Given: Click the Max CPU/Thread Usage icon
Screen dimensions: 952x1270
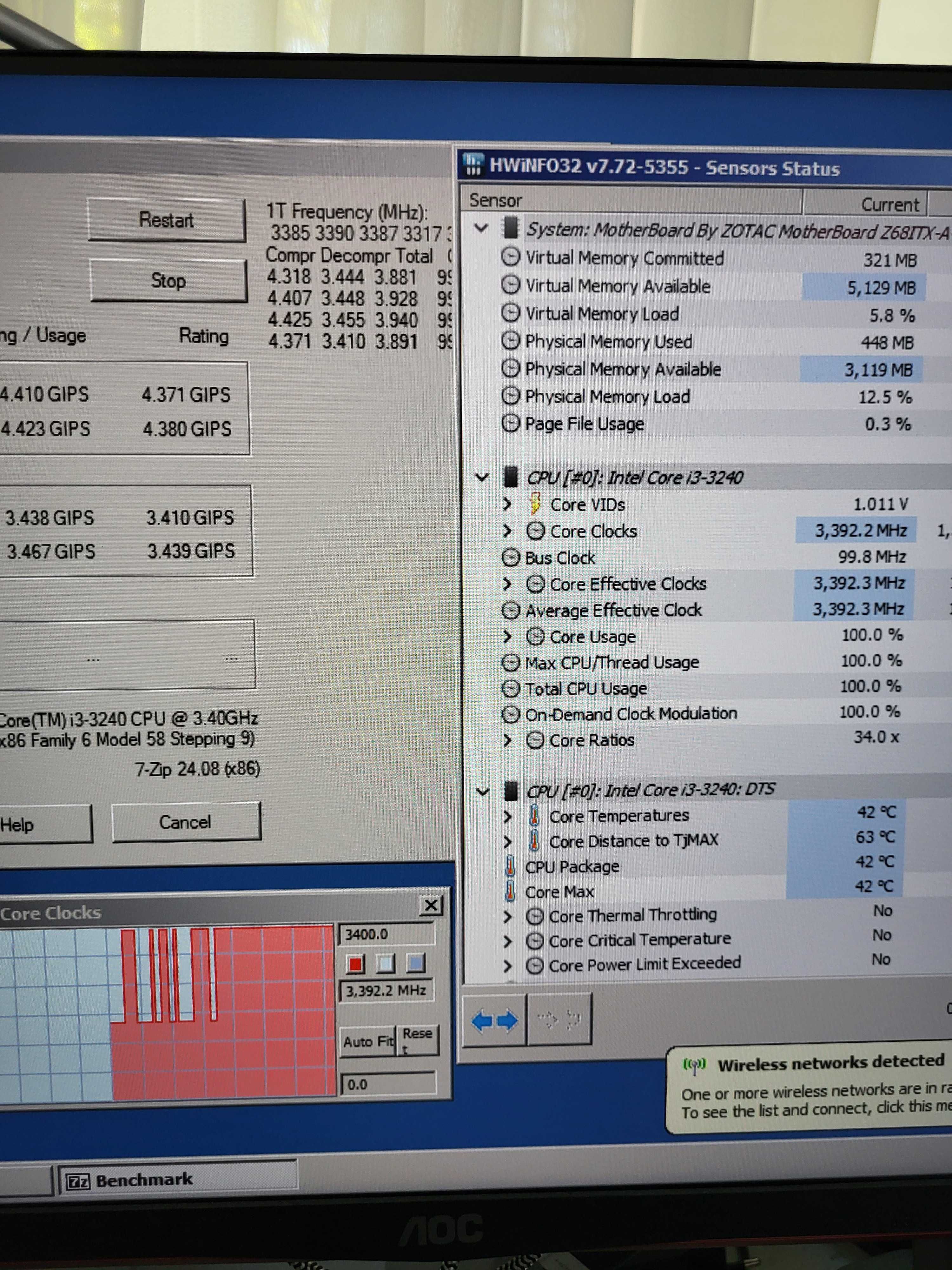Looking at the screenshot, I should pos(510,663).
